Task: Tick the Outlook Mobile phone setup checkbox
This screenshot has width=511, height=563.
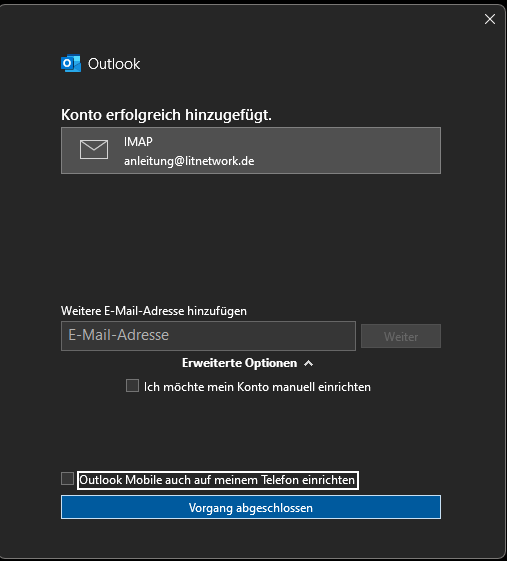Action: (67, 479)
